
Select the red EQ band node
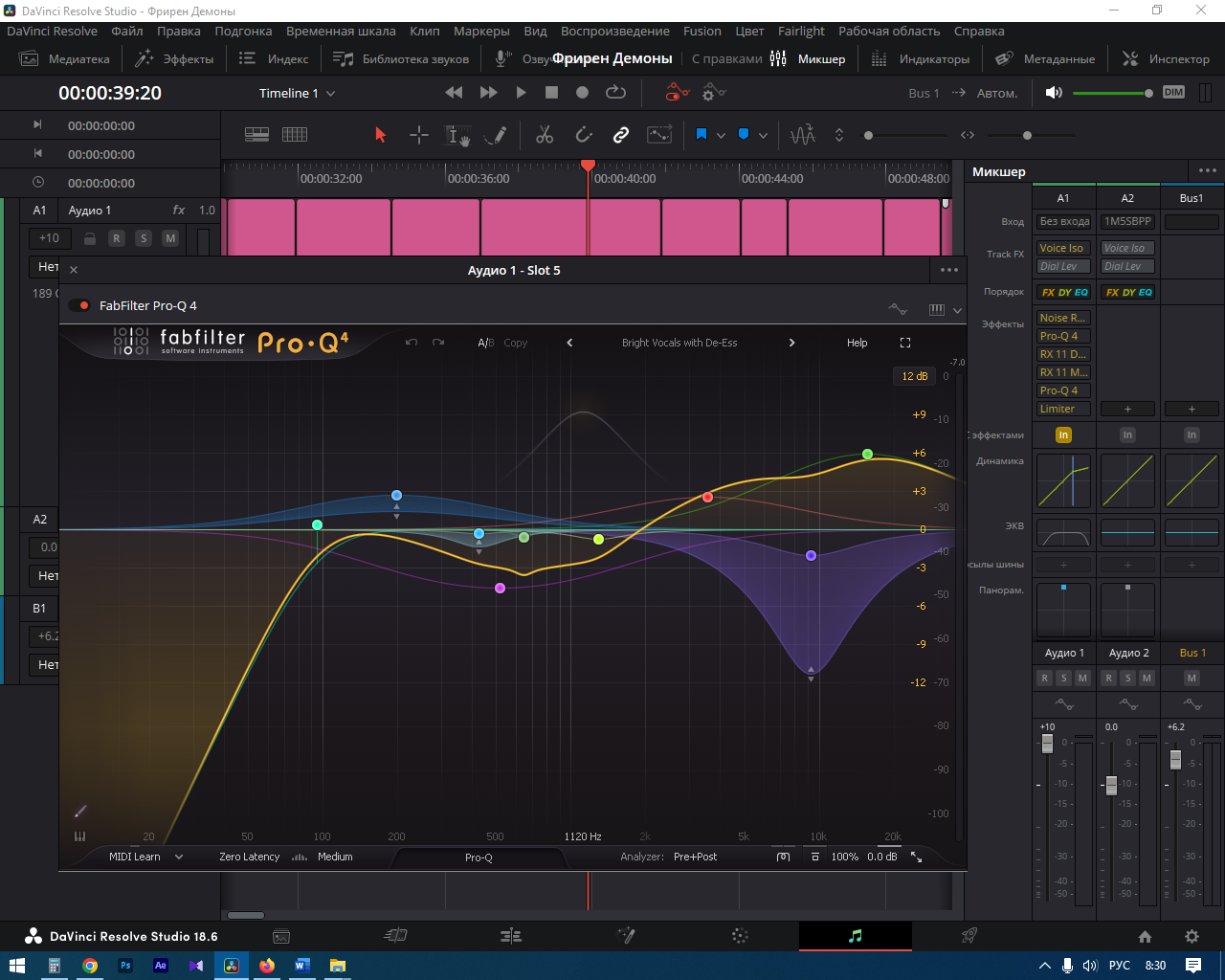(x=707, y=497)
